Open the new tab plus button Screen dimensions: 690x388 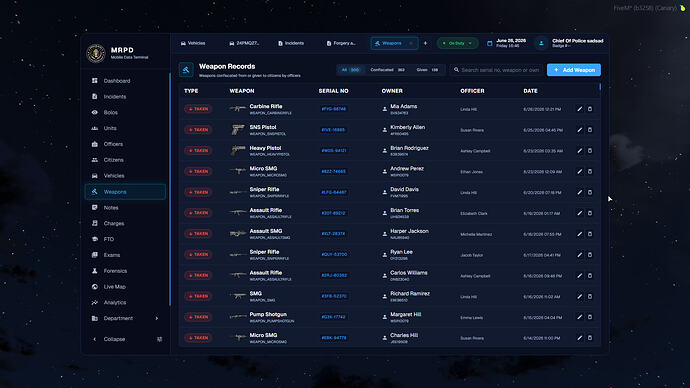click(425, 43)
